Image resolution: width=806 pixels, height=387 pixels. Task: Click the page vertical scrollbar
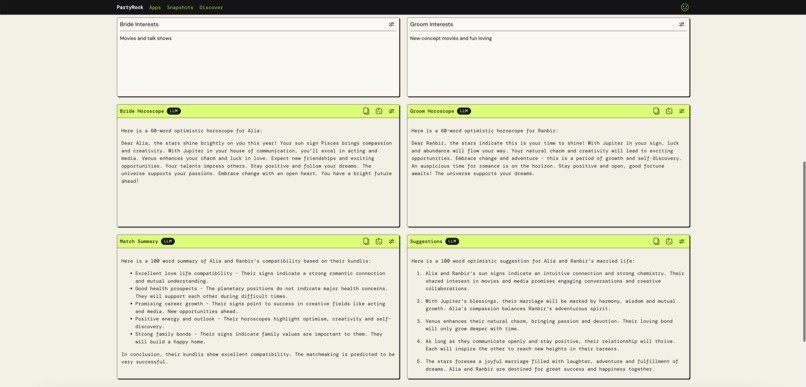tap(804, 251)
